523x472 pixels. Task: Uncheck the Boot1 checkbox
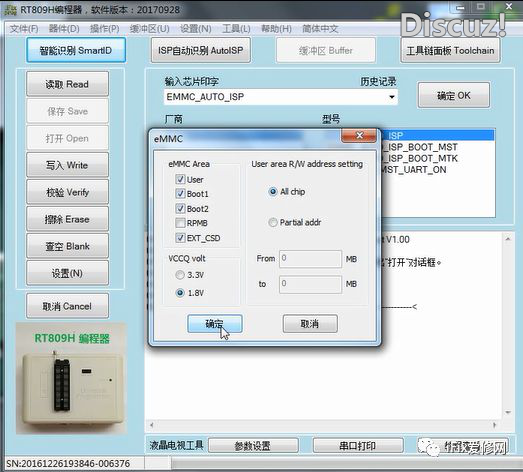[x=180, y=193]
